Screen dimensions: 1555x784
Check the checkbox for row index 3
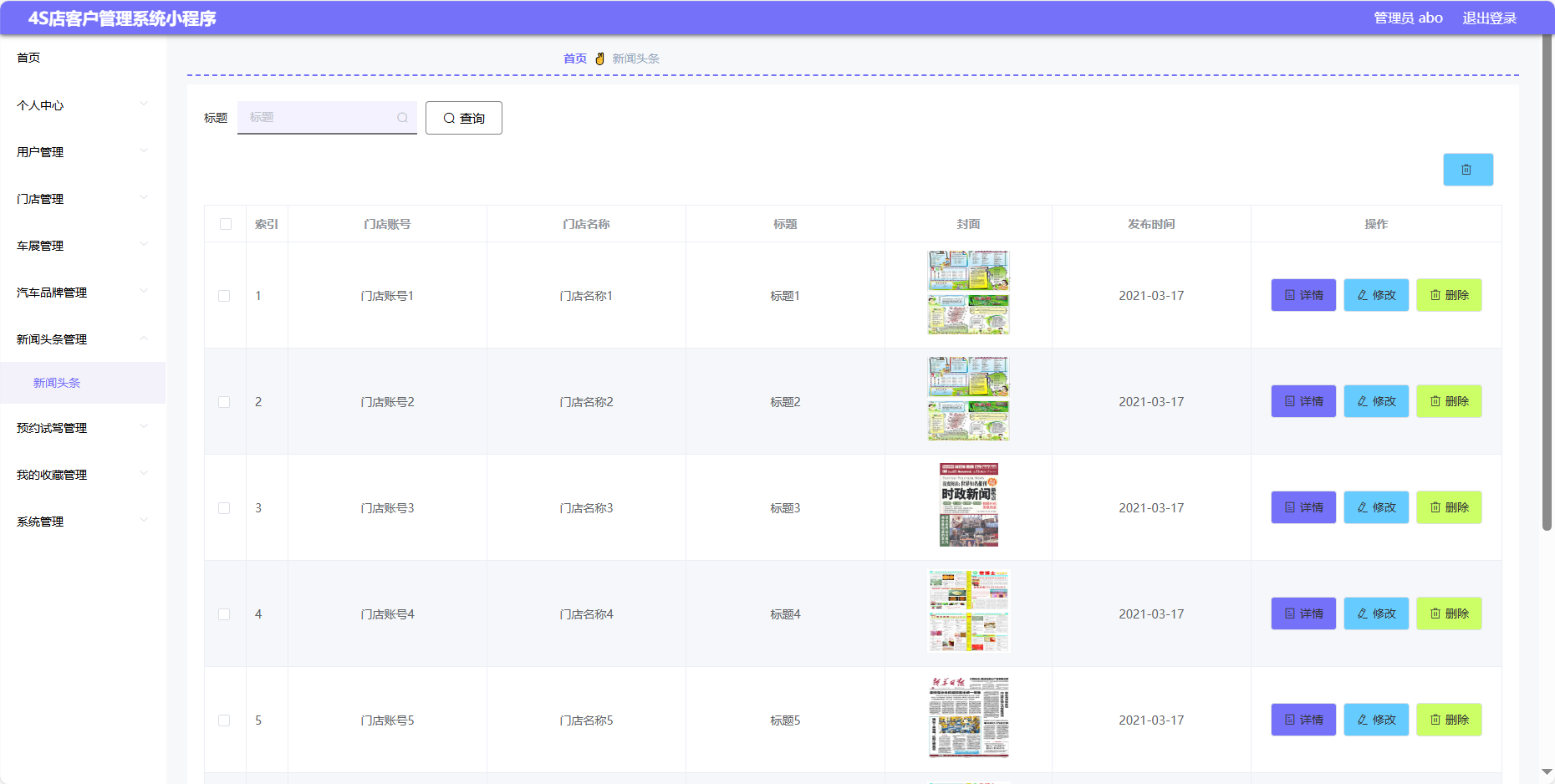tap(224, 508)
